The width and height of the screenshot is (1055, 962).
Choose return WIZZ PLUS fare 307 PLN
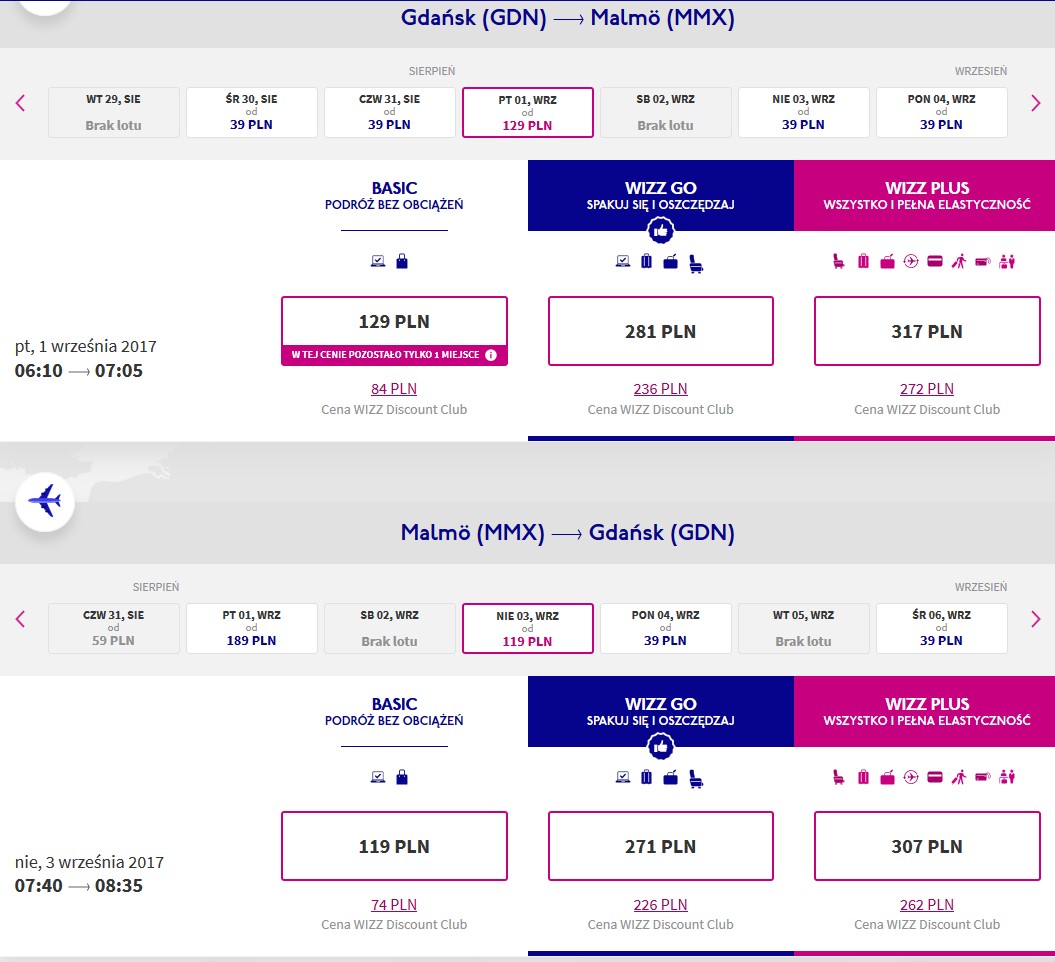927,846
